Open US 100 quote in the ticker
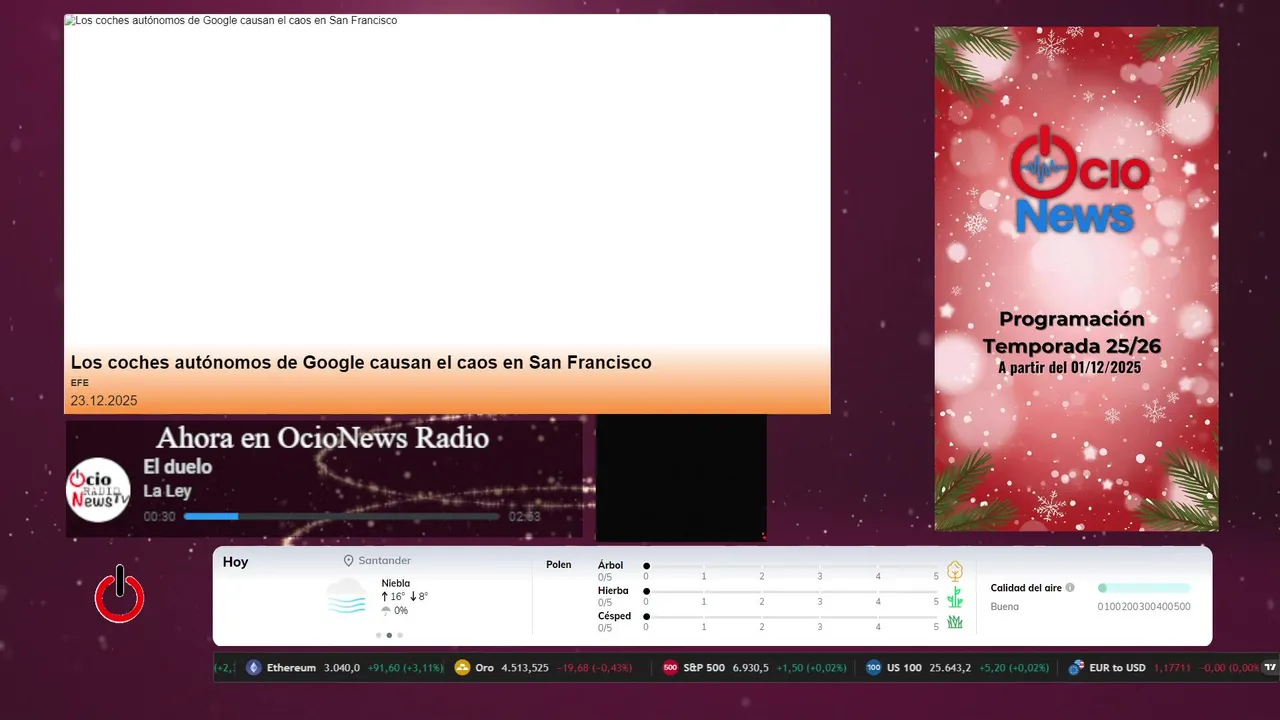 [x=958, y=668]
